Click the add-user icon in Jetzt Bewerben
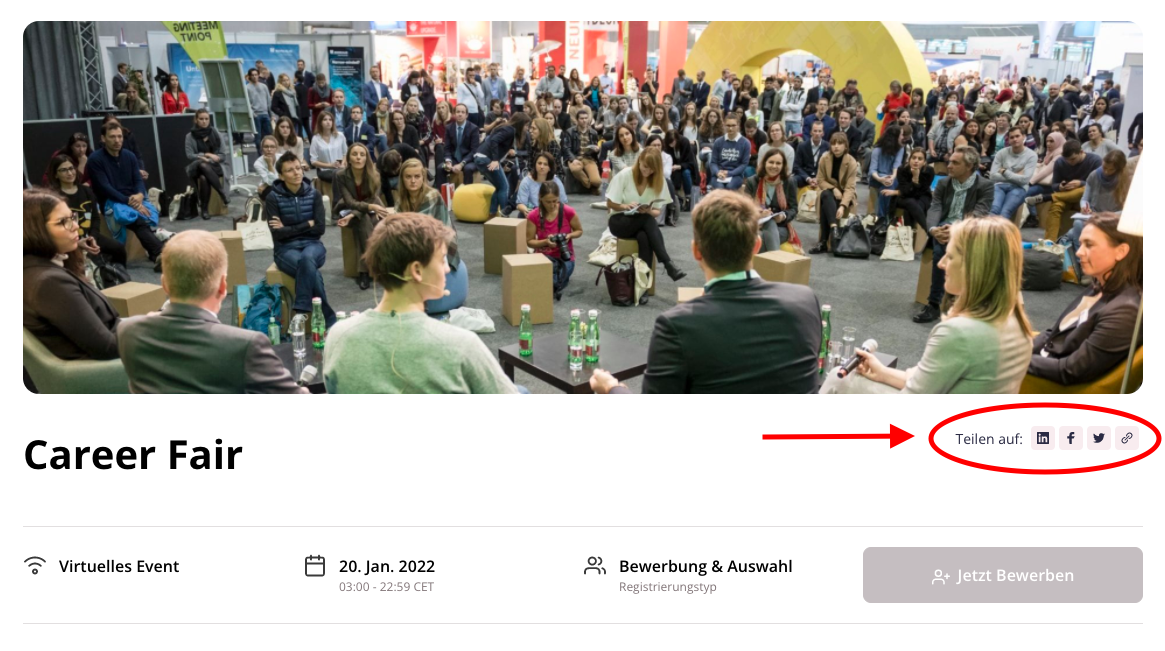Screen dimensions: 1165x651 (941, 577)
